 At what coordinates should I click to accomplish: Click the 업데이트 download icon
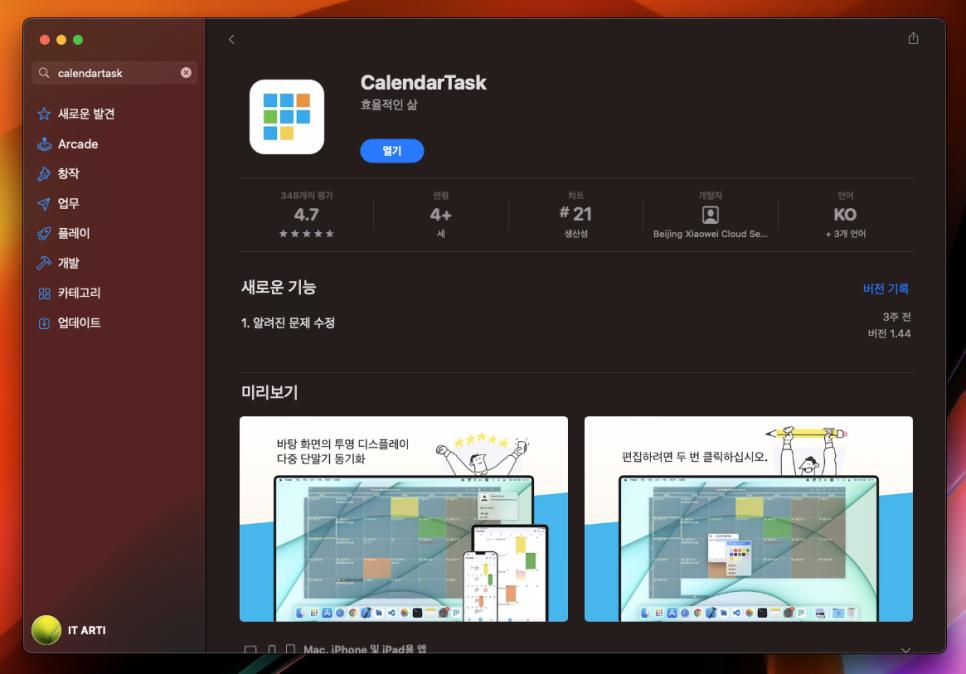pyautogui.click(x=44, y=323)
